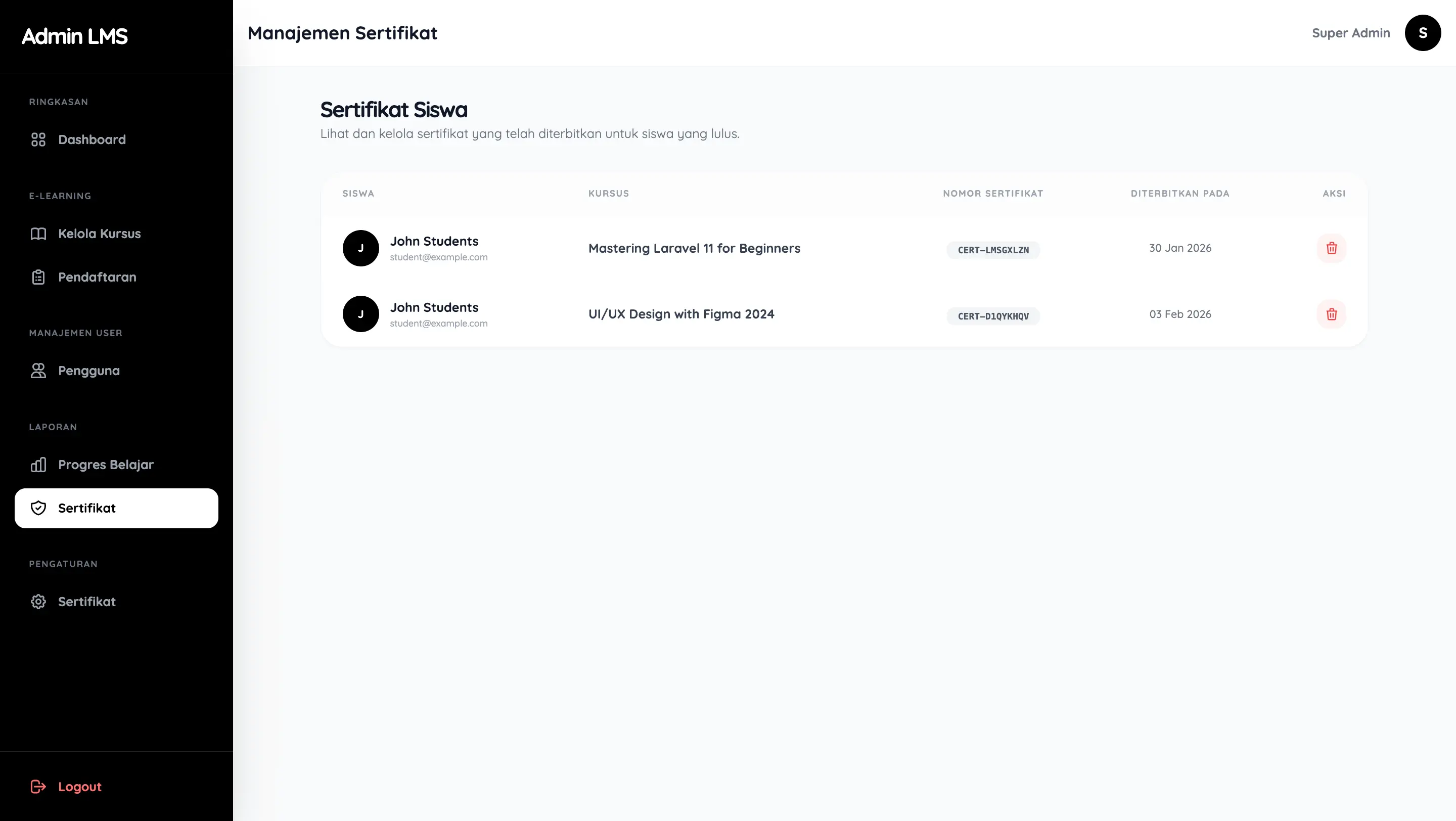Click the Admin LMS logo text
The height and width of the screenshot is (821, 1456).
pyautogui.click(x=75, y=36)
